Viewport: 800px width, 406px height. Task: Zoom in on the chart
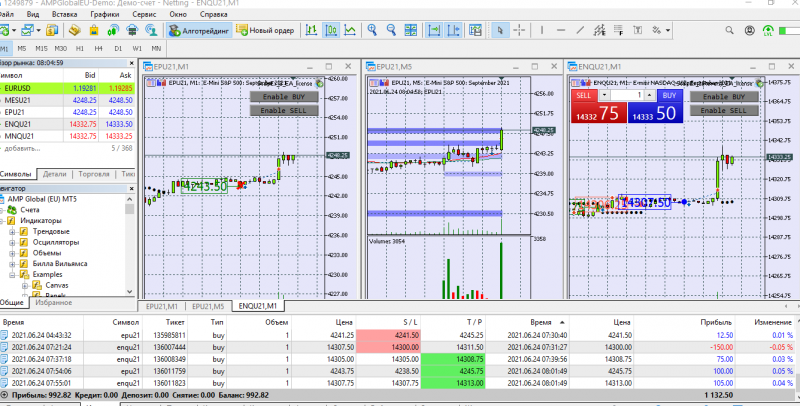coord(372,31)
